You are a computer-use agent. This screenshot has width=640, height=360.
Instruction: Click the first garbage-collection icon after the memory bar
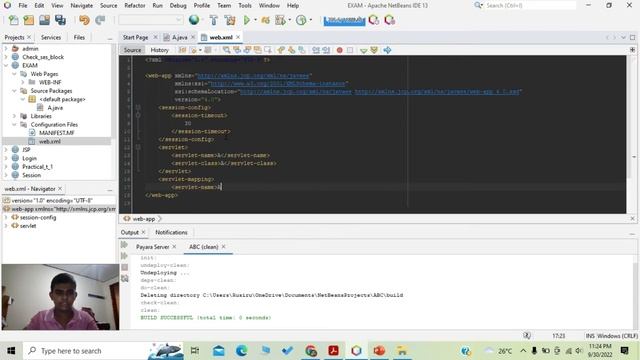[373, 20]
